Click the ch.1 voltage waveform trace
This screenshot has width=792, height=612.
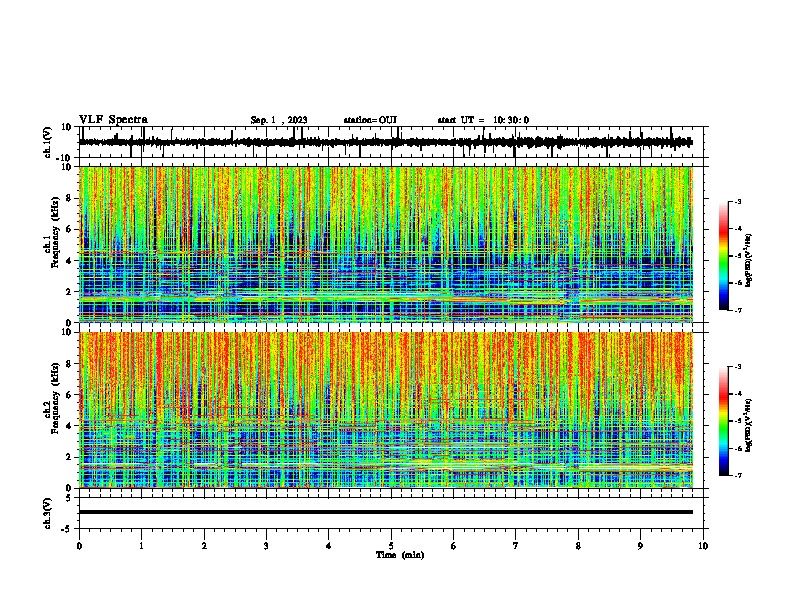pyautogui.click(x=386, y=142)
